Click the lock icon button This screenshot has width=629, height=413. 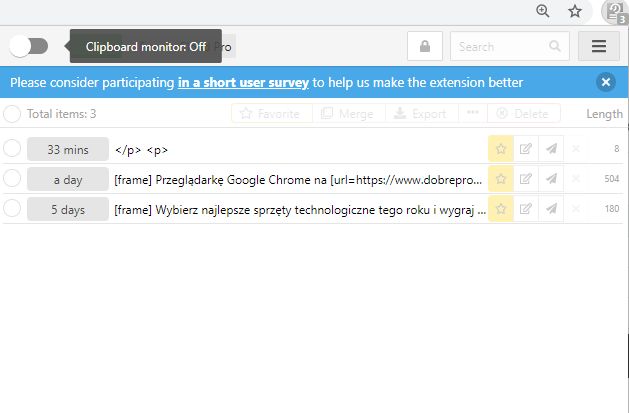(425, 46)
